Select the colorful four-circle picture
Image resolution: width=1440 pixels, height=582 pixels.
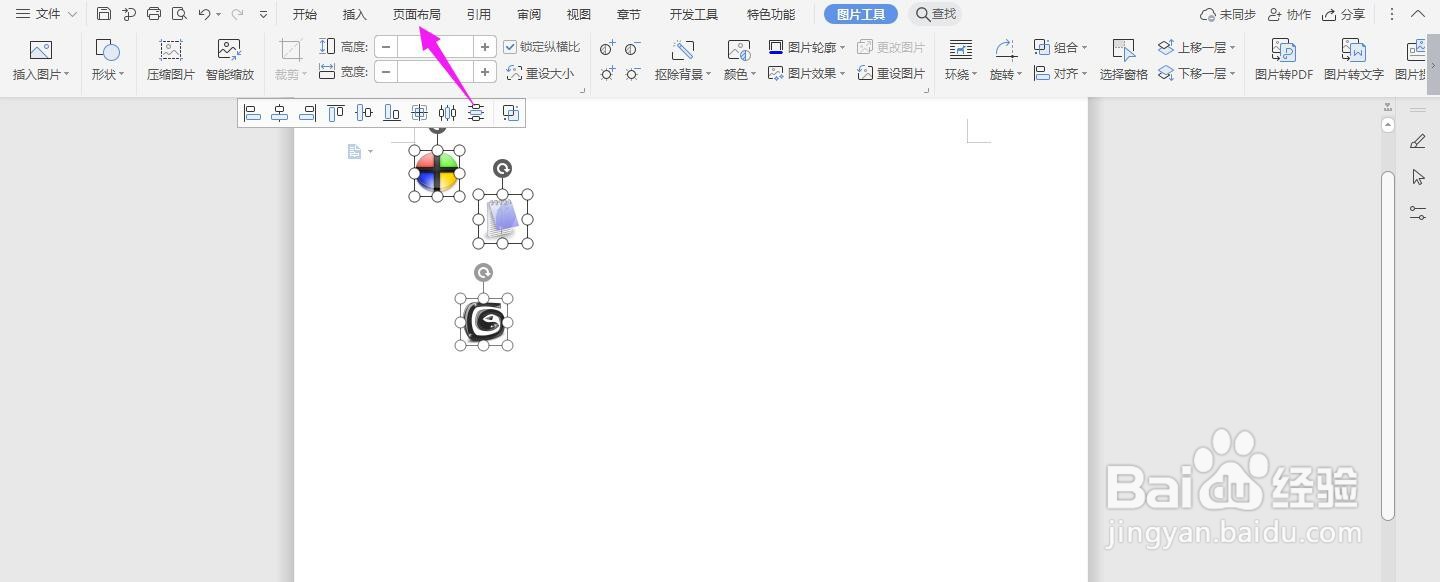click(437, 174)
